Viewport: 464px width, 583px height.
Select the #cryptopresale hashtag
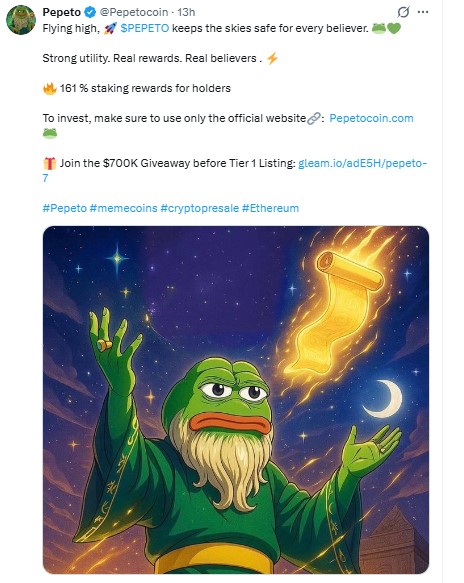200,208
